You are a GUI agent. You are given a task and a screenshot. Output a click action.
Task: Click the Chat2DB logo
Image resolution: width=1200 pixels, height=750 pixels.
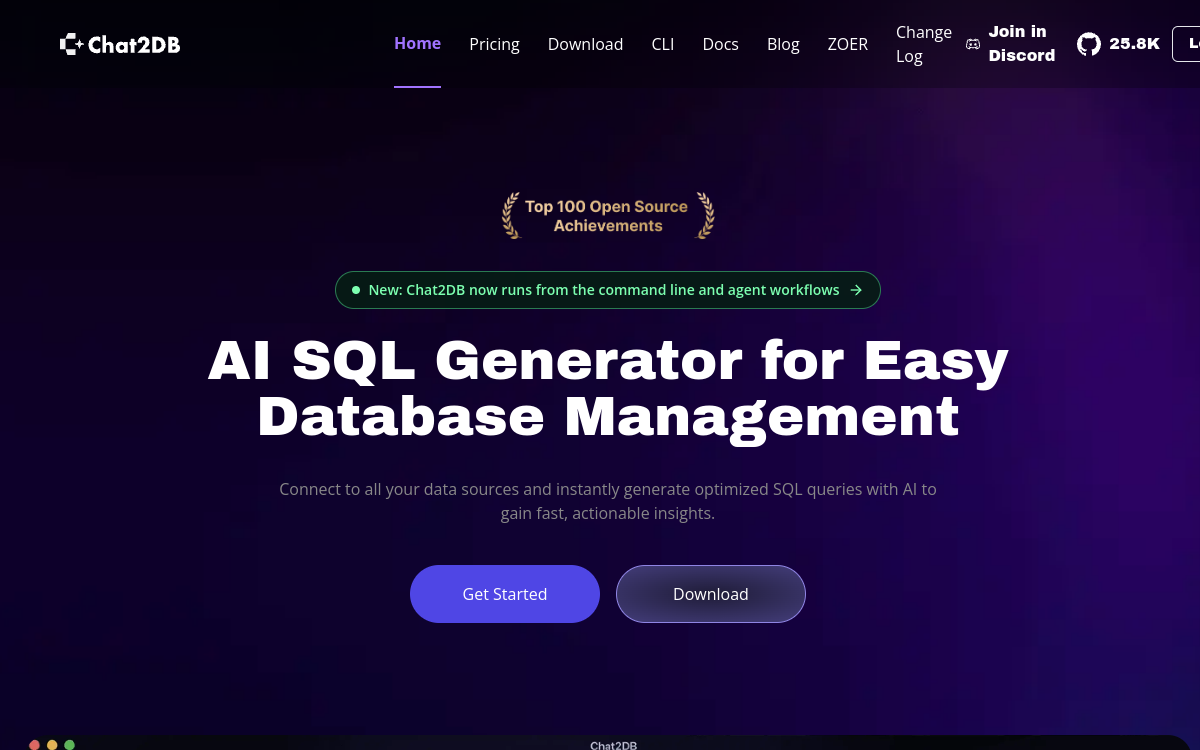point(120,44)
